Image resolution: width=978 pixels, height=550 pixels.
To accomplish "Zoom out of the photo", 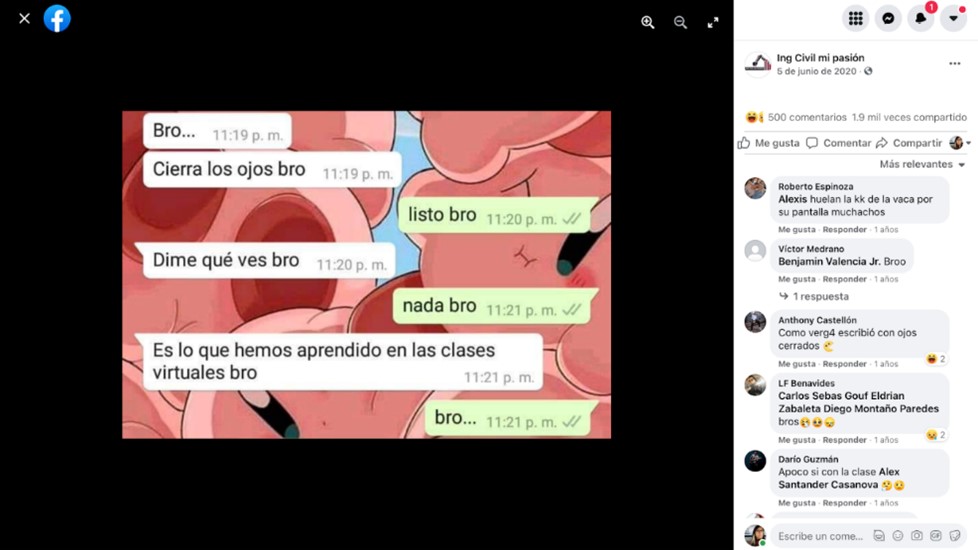I will pos(680,22).
